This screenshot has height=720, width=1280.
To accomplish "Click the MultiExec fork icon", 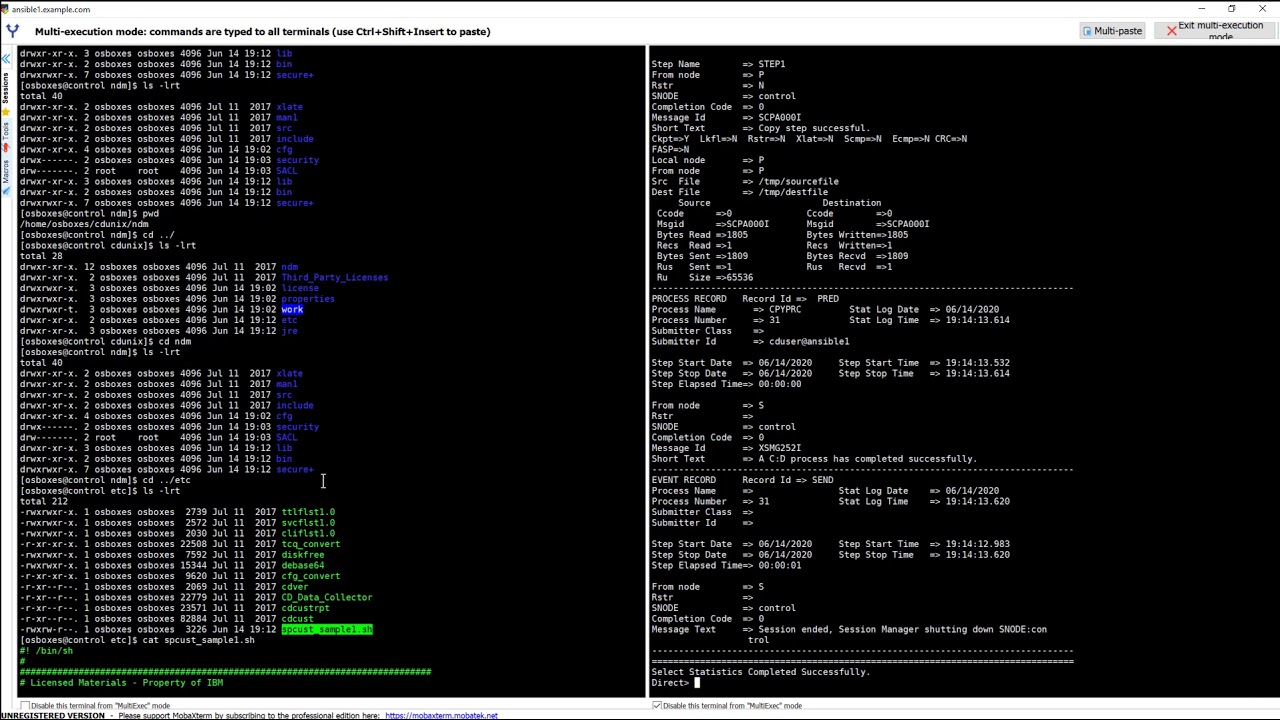I will click(x=12, y=31).
